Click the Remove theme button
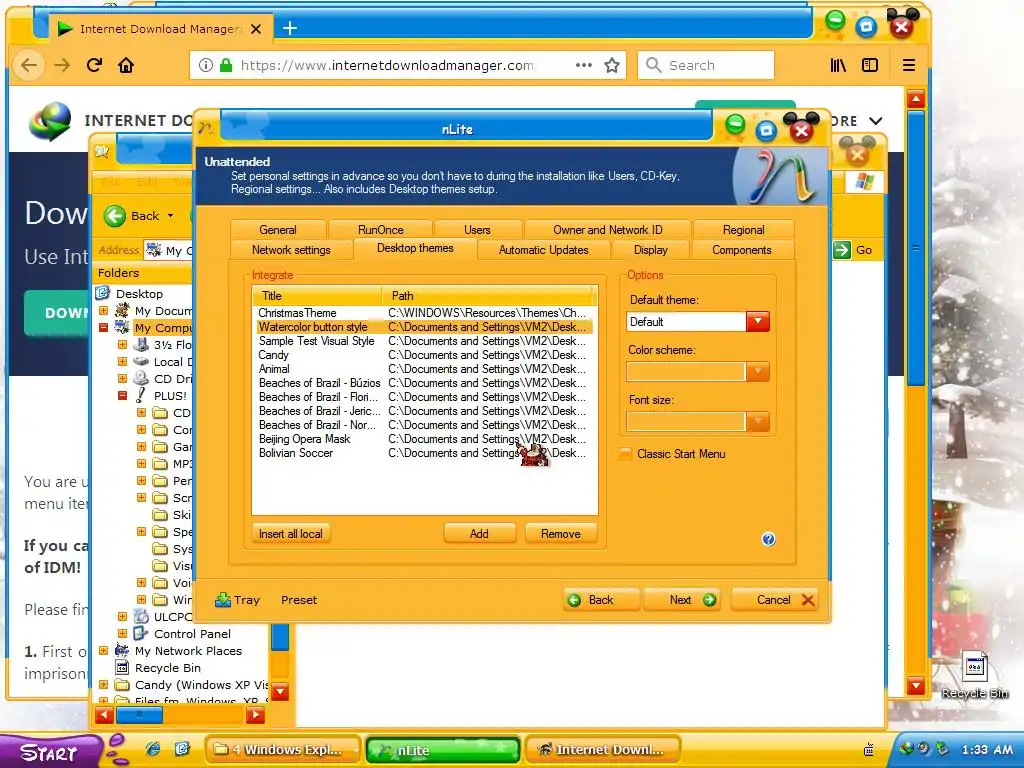 click(x=560, y=534)
